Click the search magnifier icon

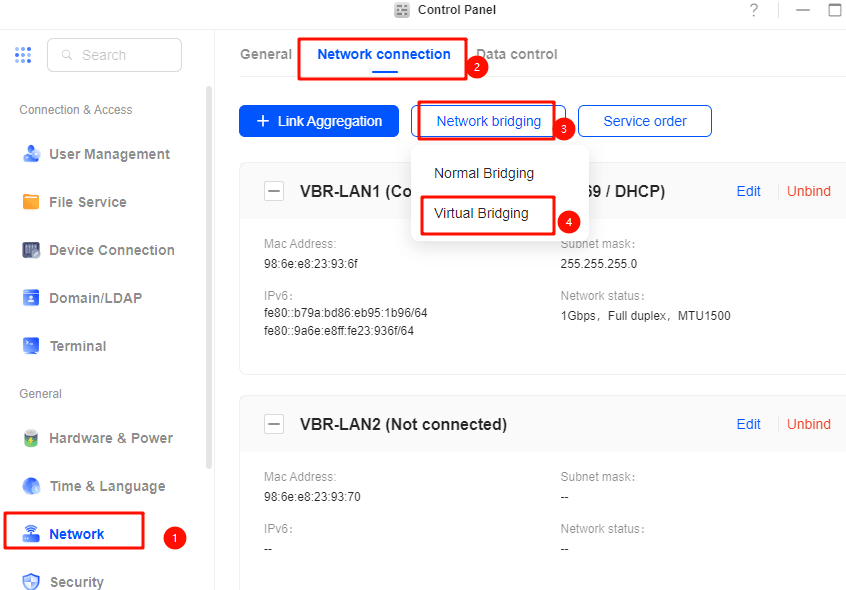tap(67, 55)
